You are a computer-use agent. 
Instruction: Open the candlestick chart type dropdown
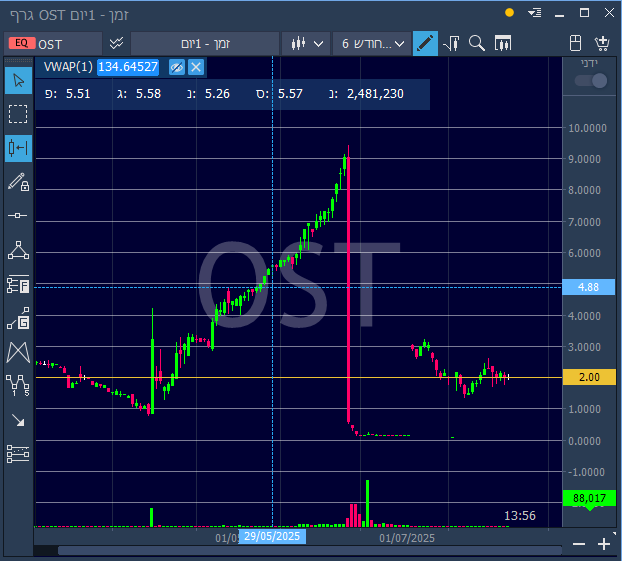(x=306, y=44)
